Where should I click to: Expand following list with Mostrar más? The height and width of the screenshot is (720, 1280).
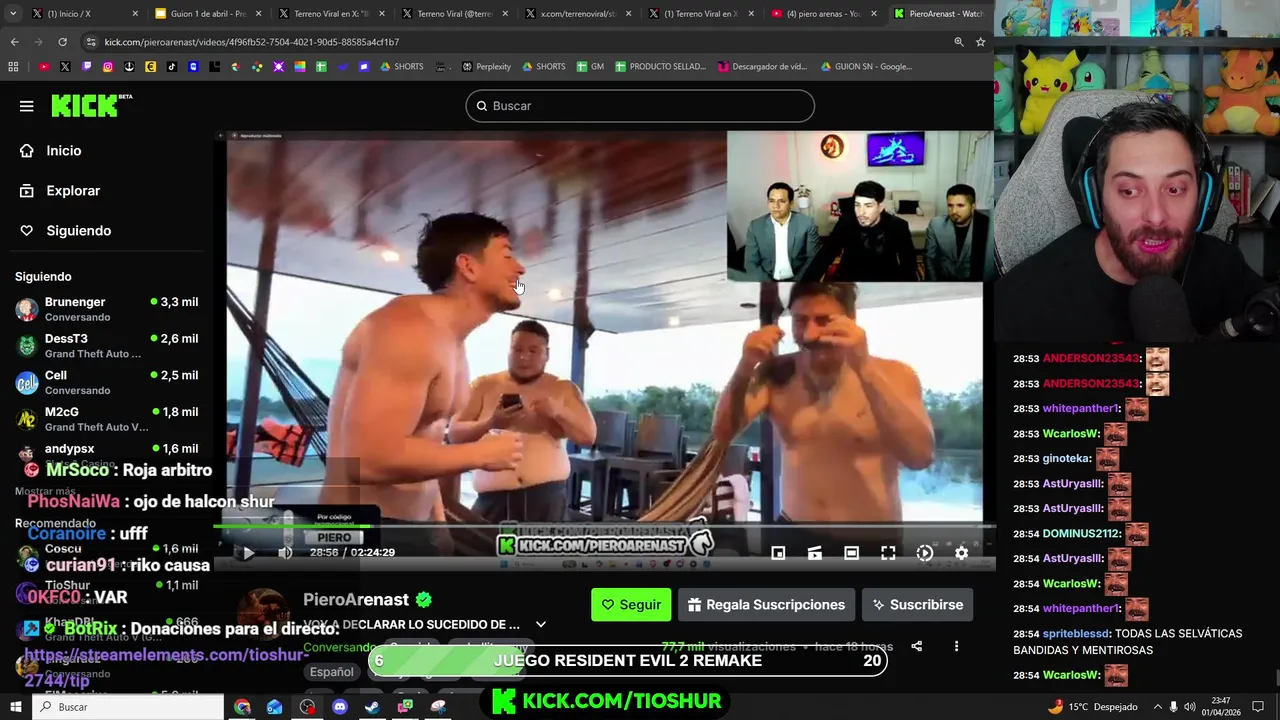(x=45, y=491)
